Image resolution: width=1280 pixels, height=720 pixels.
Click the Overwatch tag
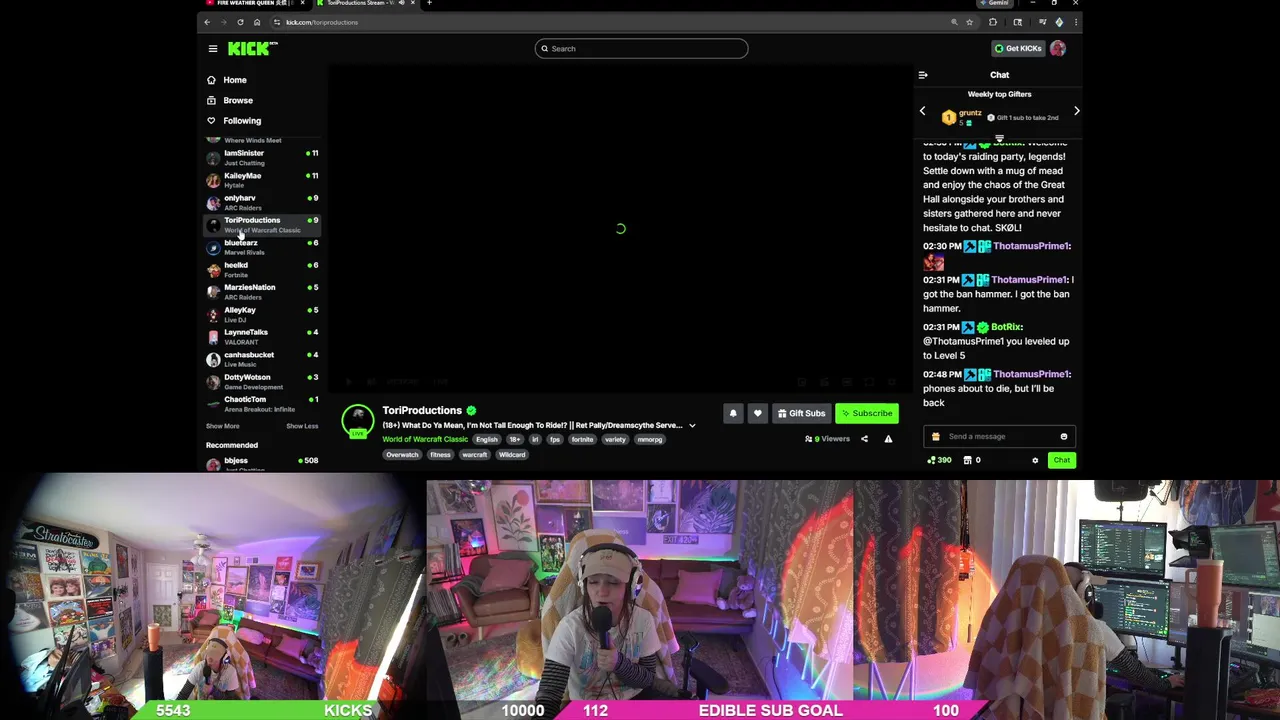402,455
